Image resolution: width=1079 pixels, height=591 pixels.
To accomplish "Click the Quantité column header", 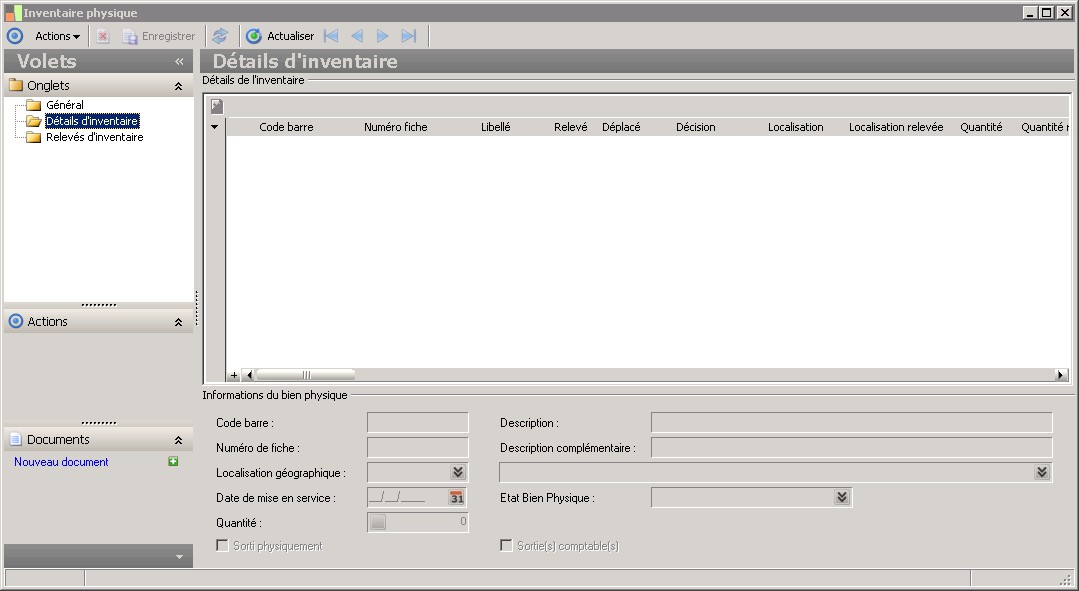I will (981, 127).
